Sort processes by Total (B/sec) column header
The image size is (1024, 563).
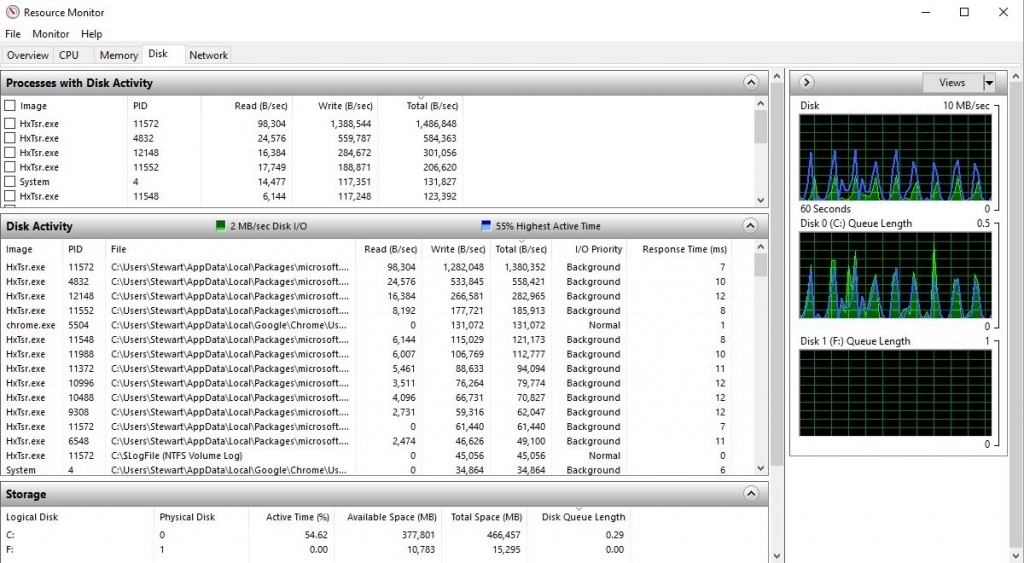(x=432, y=106)
